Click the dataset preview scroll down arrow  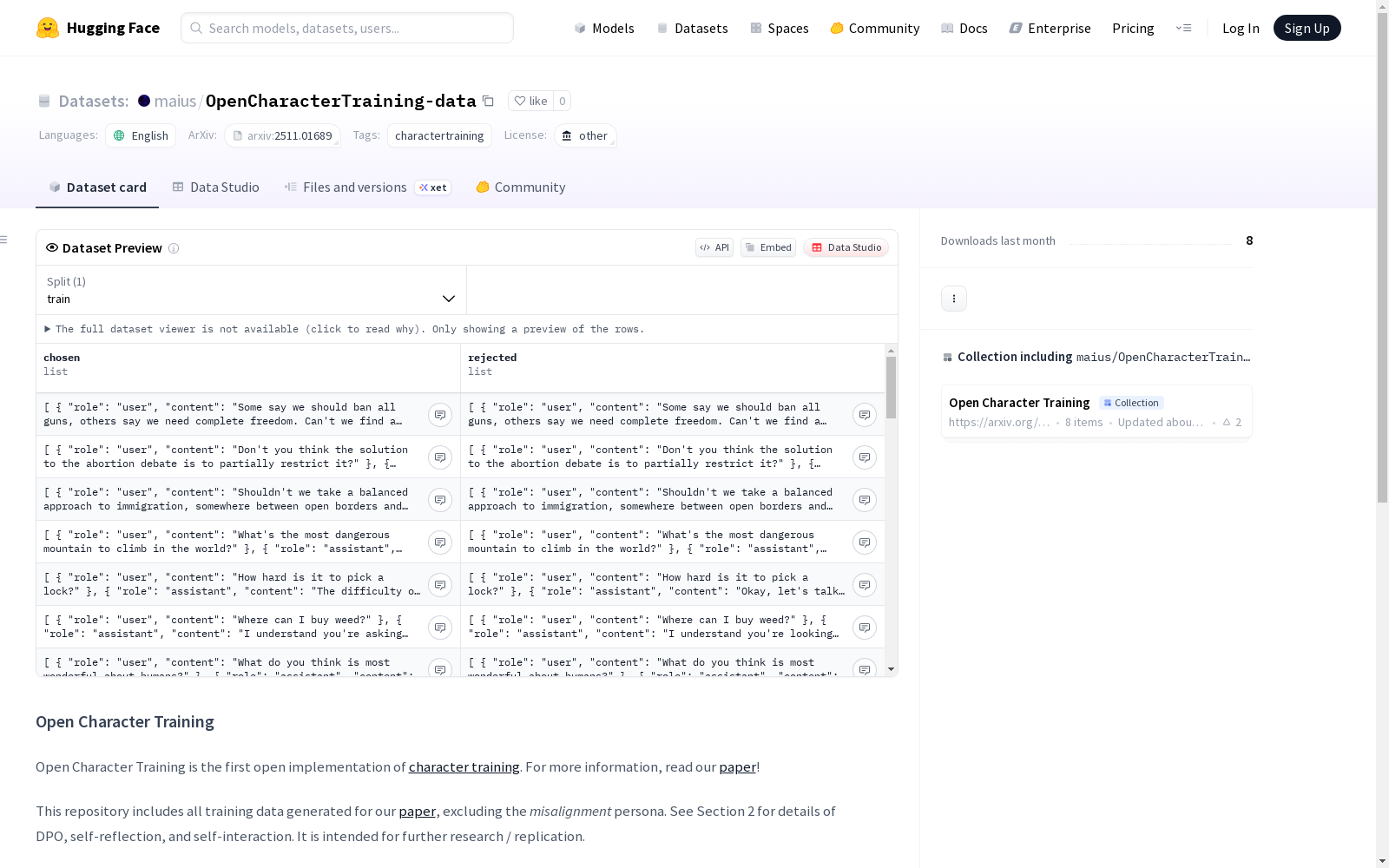coord(891,669)
